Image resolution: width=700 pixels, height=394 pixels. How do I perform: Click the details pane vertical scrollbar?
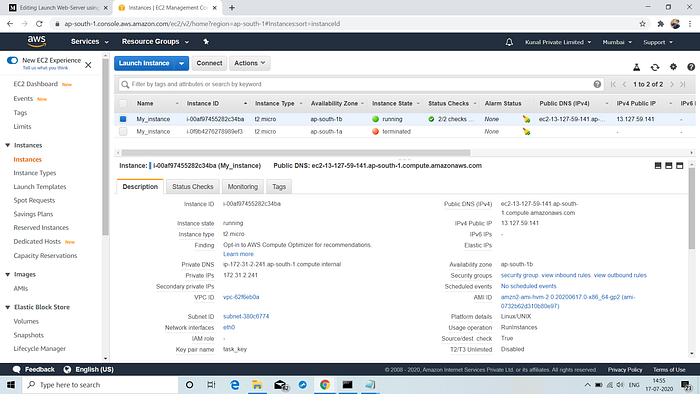692,209
